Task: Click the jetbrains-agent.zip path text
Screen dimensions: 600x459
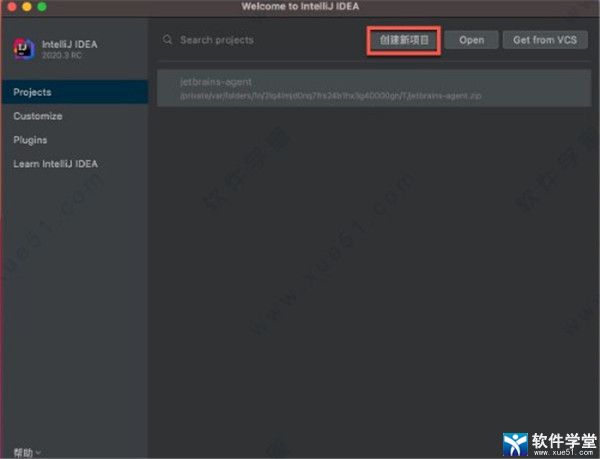Action: 331,96
